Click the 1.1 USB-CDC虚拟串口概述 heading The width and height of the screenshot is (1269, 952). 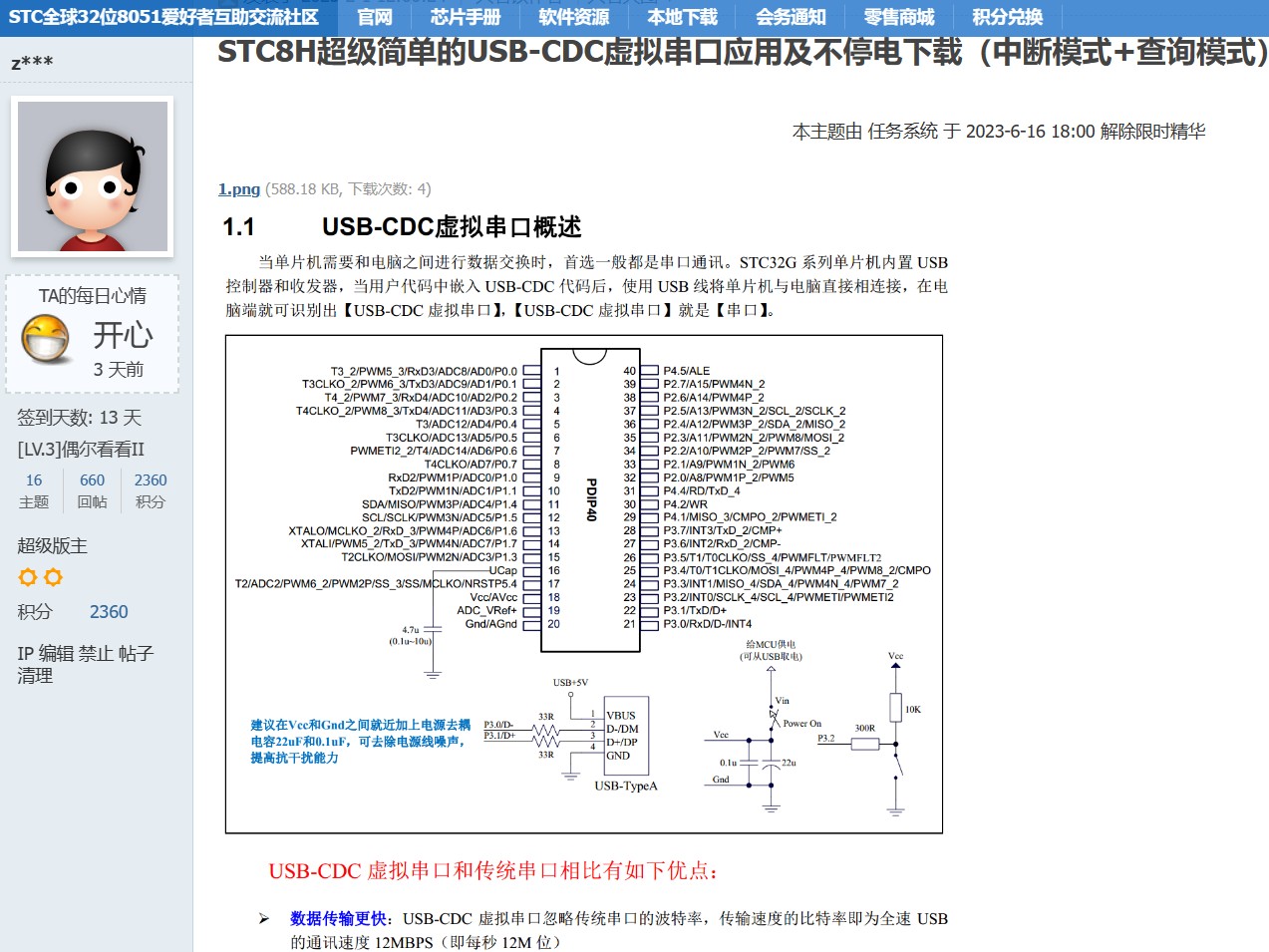402,227
